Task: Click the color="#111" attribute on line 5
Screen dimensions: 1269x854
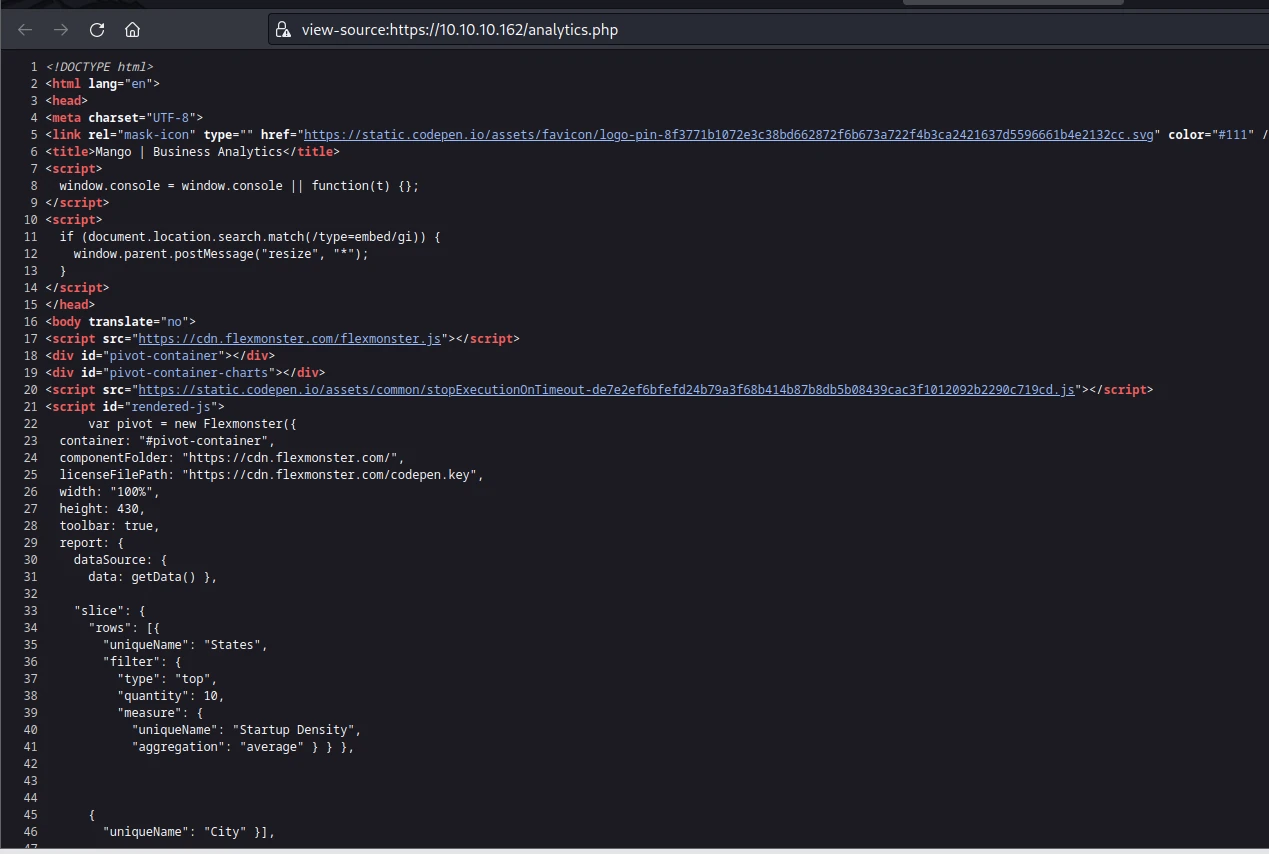Action: click(1211, 134)
